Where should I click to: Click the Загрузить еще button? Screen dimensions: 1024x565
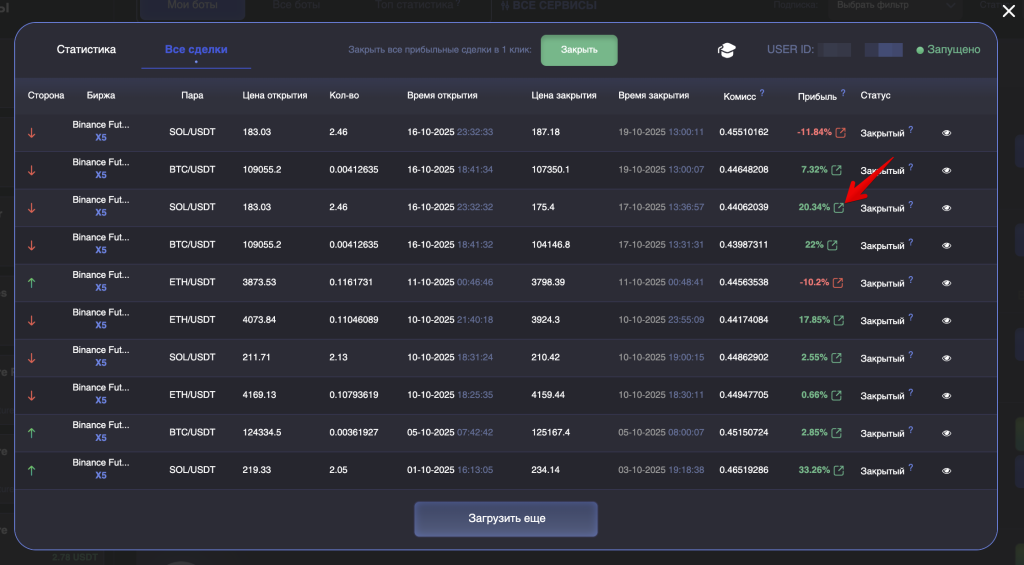506,519
